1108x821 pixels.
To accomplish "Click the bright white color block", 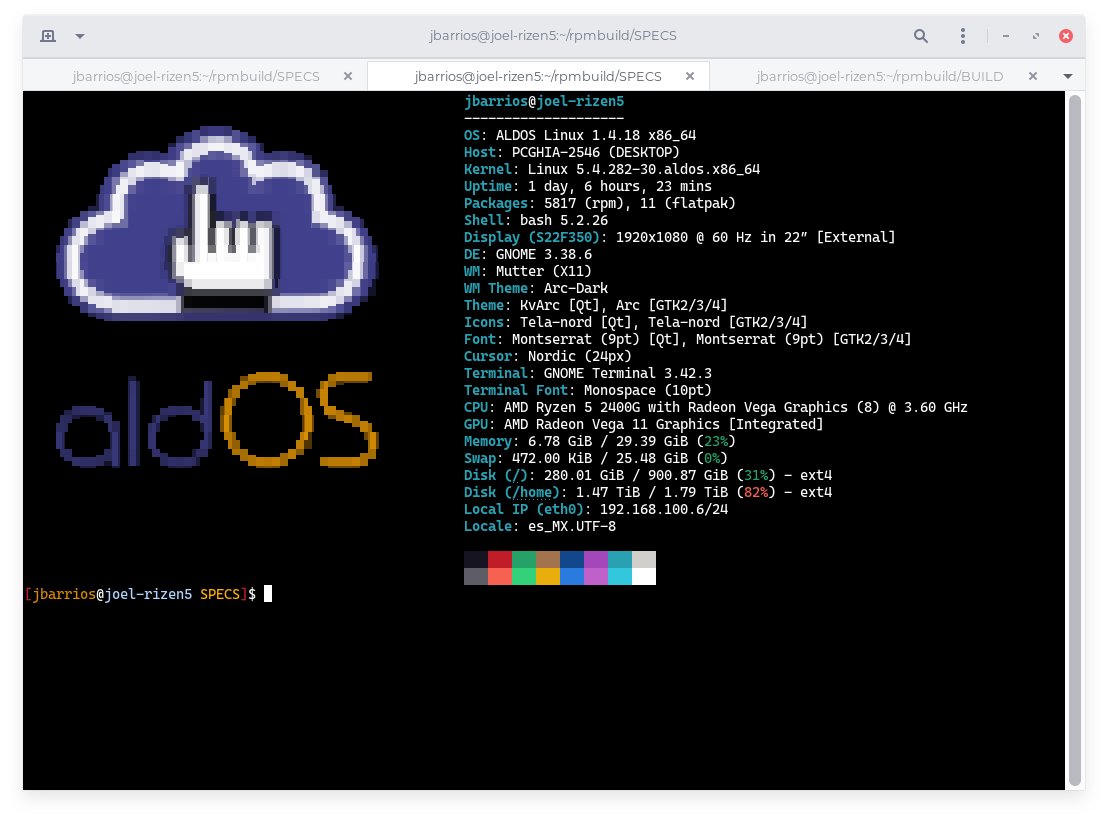I will 644,577.
